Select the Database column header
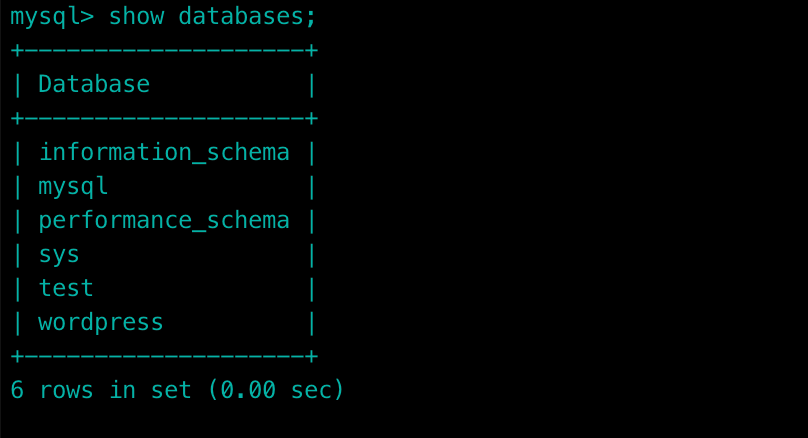 pos(94,85)
